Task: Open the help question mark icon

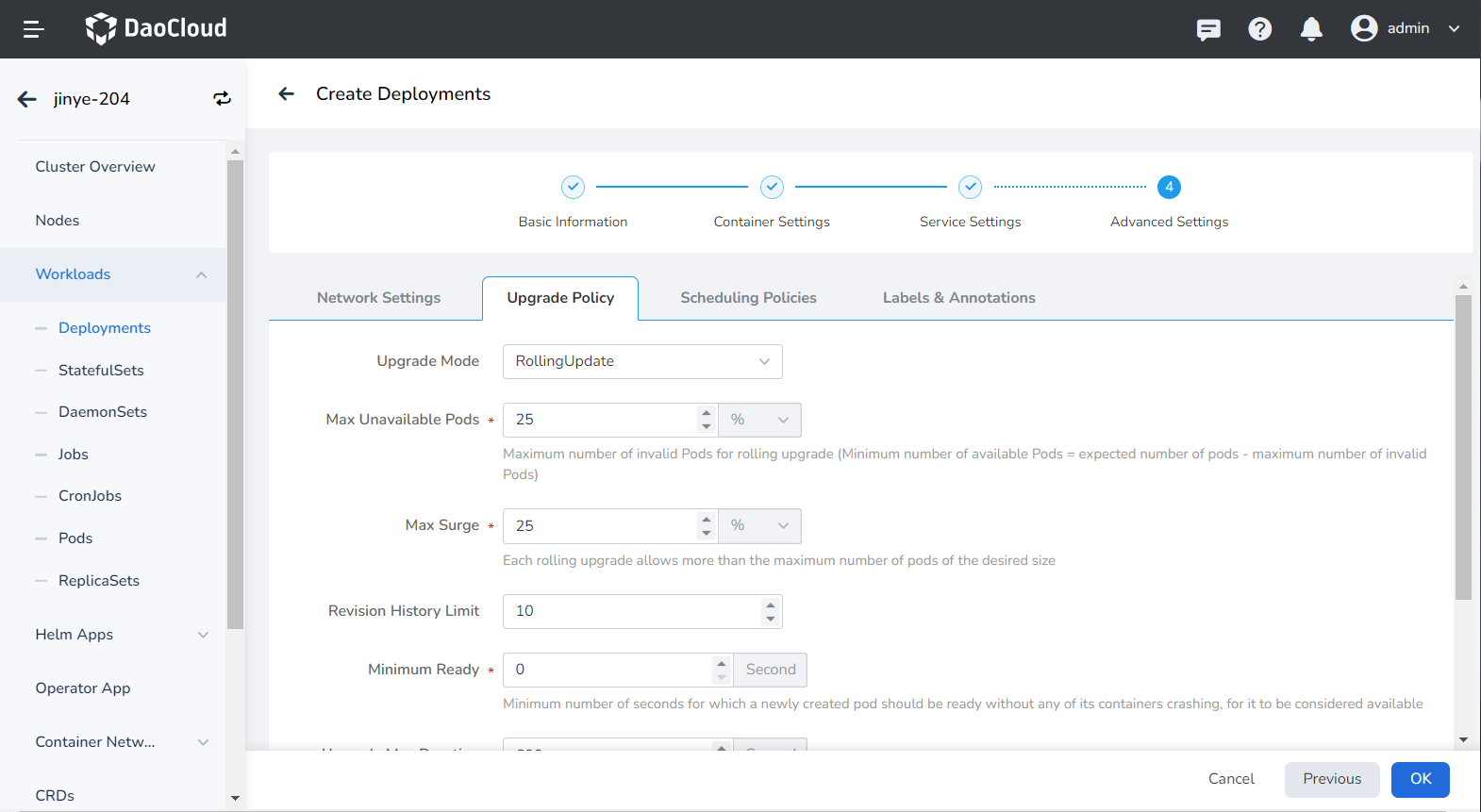Action: point(1259,29)
